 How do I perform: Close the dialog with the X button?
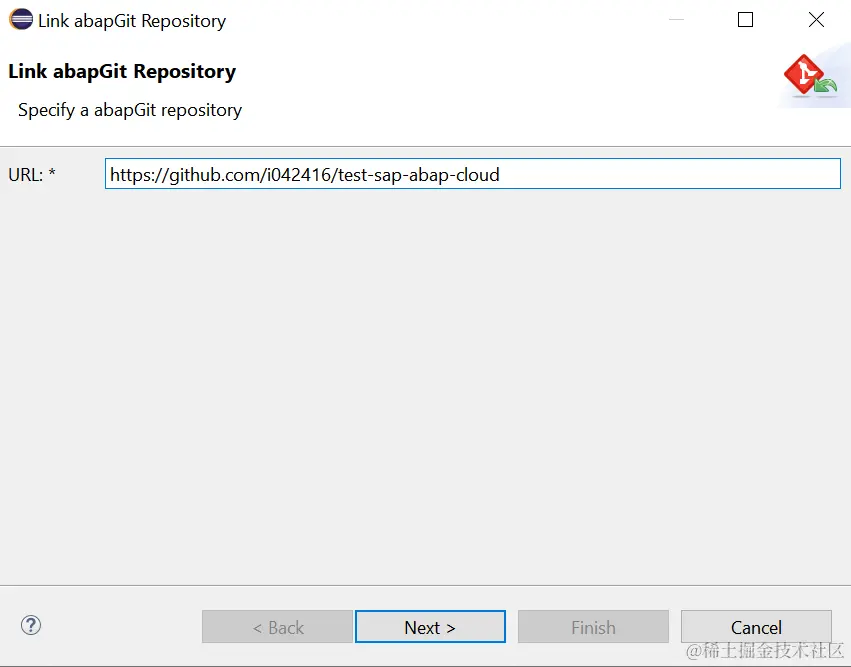[816, 20]
